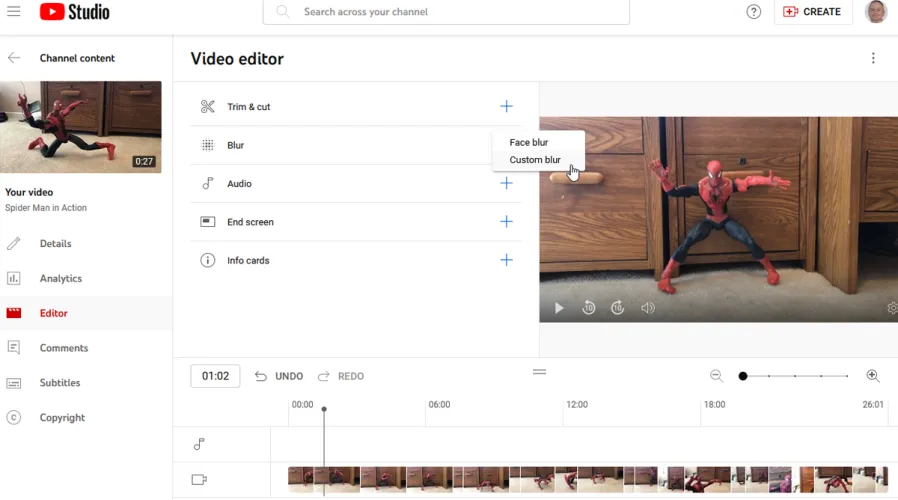Choose Face blur option
Image resolution: width=898 pixels, height=500 pixels.
(x=529, y=142)
